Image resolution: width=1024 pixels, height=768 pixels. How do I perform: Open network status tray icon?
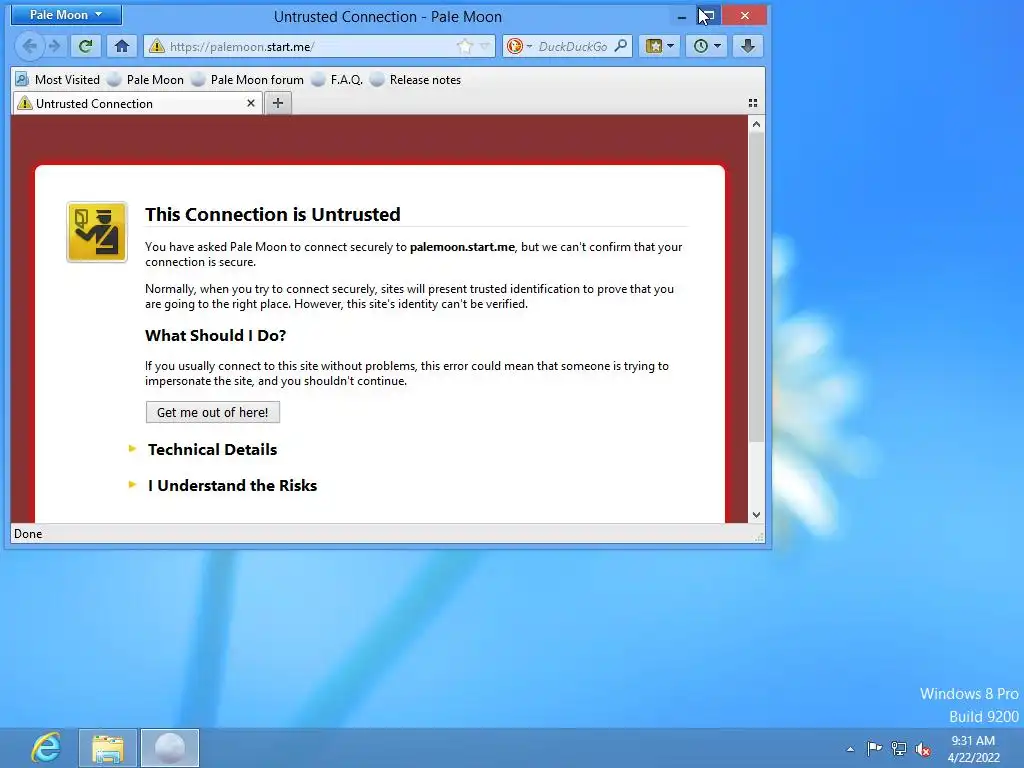pos(899,748)
